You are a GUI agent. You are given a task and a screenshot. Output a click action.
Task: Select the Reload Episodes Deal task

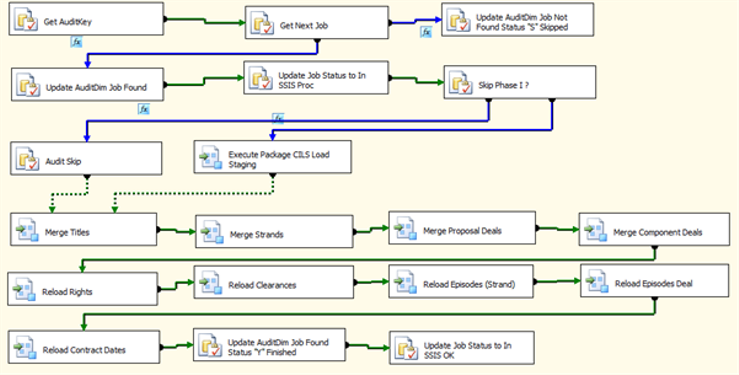click(655, 280)
